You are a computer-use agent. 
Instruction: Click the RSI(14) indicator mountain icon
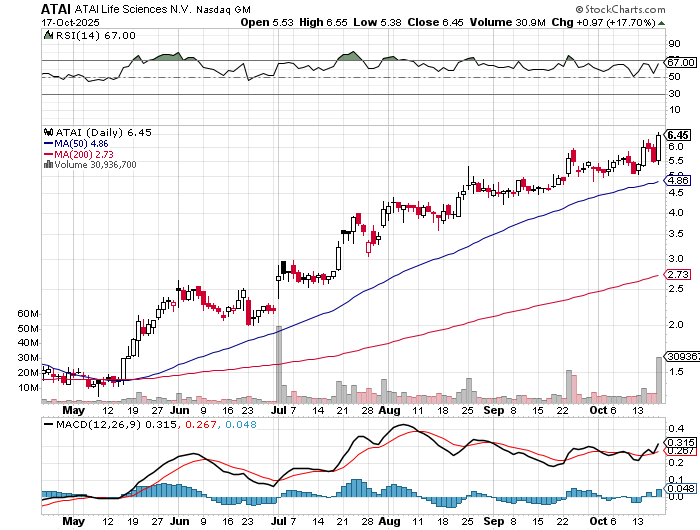coord(48,35)
